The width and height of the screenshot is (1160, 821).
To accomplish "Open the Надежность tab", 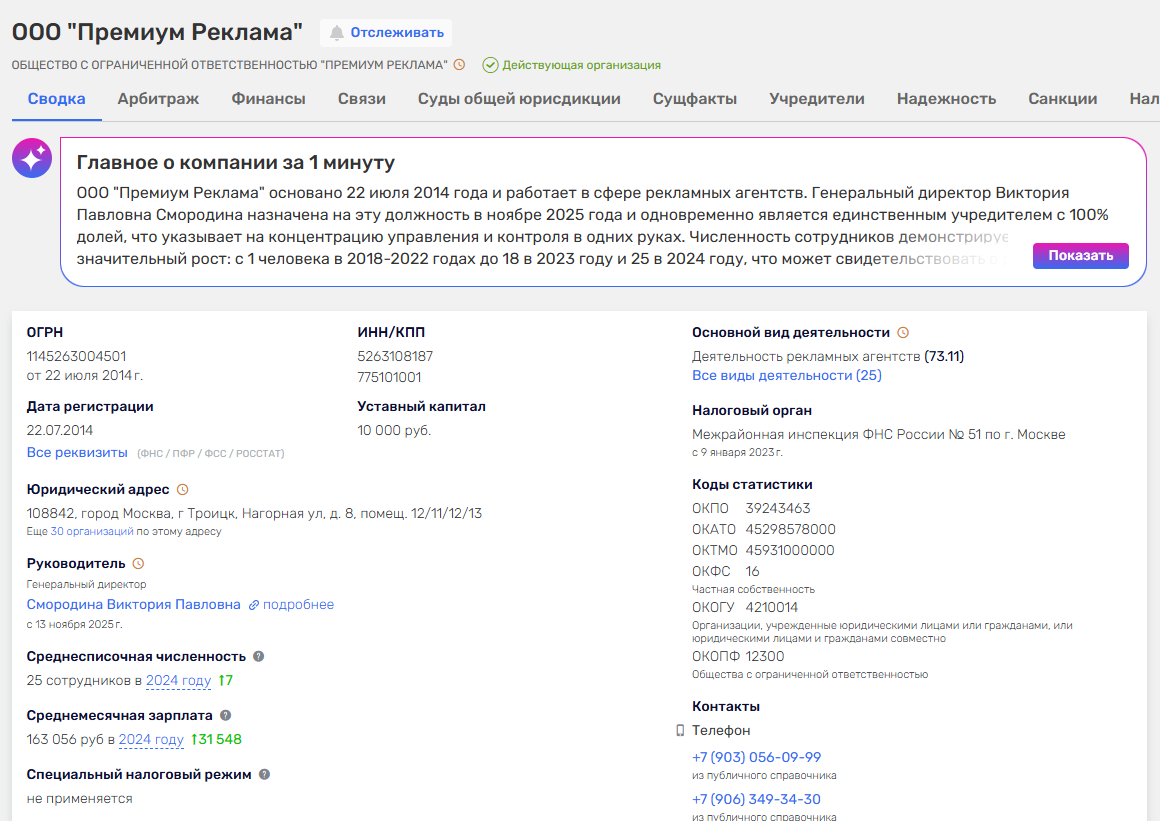I will pos(946,99).
